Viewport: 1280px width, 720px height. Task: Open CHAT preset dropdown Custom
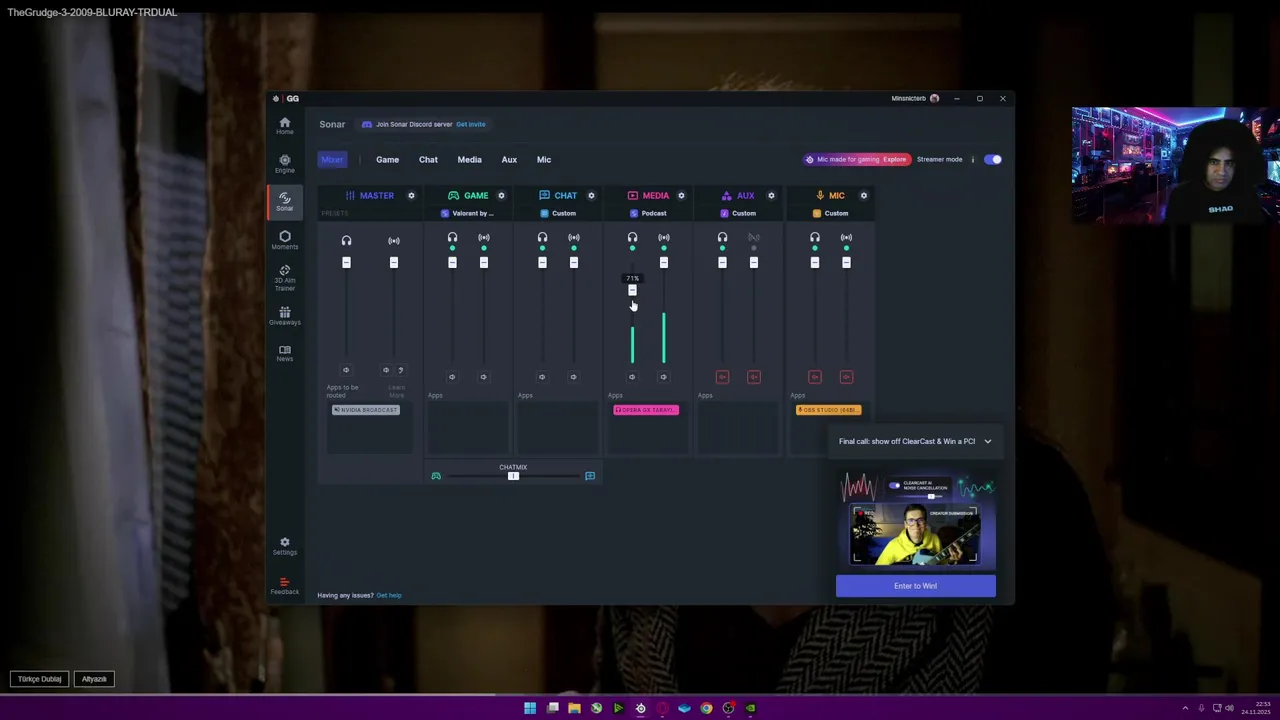point(558,213)
